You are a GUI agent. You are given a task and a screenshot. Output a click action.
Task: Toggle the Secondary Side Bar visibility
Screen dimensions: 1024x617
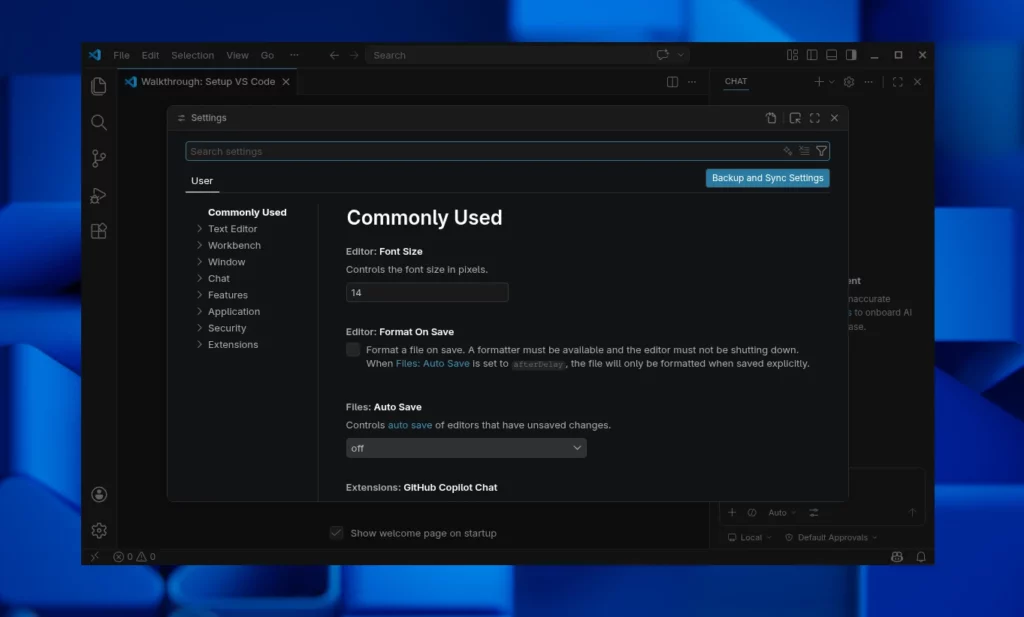tap(851, 55)
